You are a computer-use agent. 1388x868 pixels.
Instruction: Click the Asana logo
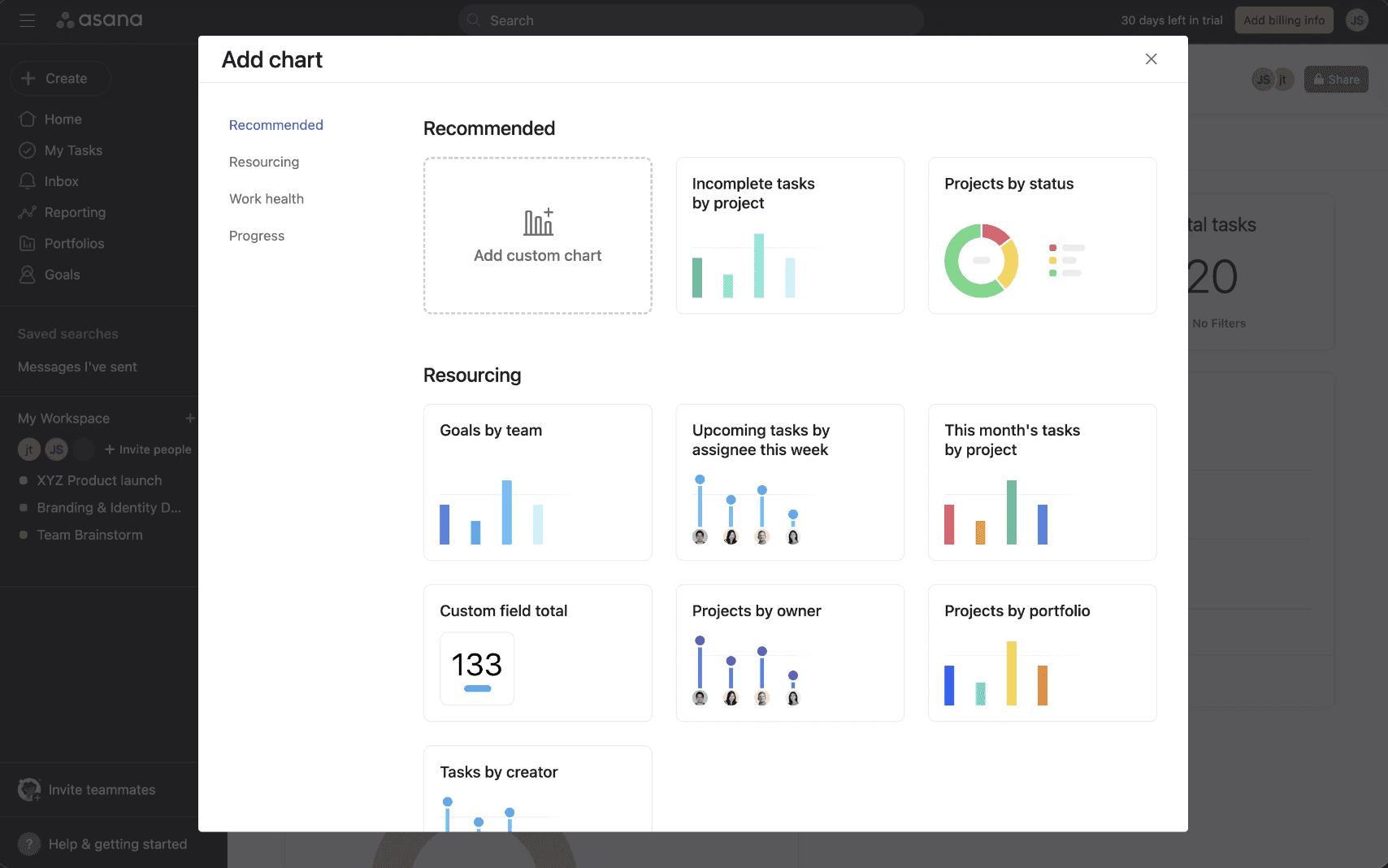99,20
